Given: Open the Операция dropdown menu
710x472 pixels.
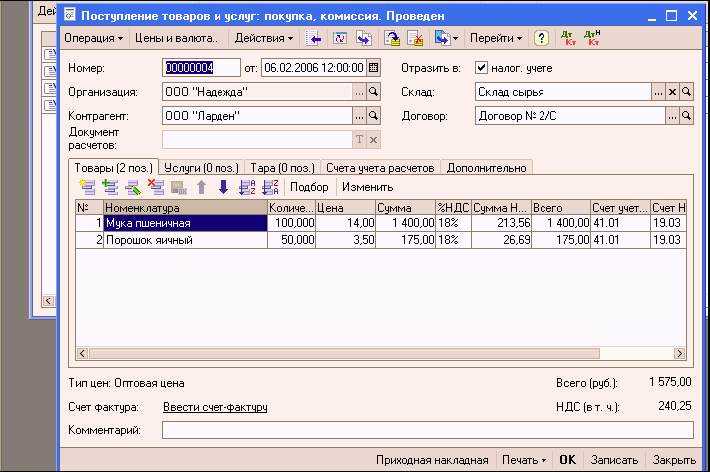Looking at the screenshot, I should (93, 38).
